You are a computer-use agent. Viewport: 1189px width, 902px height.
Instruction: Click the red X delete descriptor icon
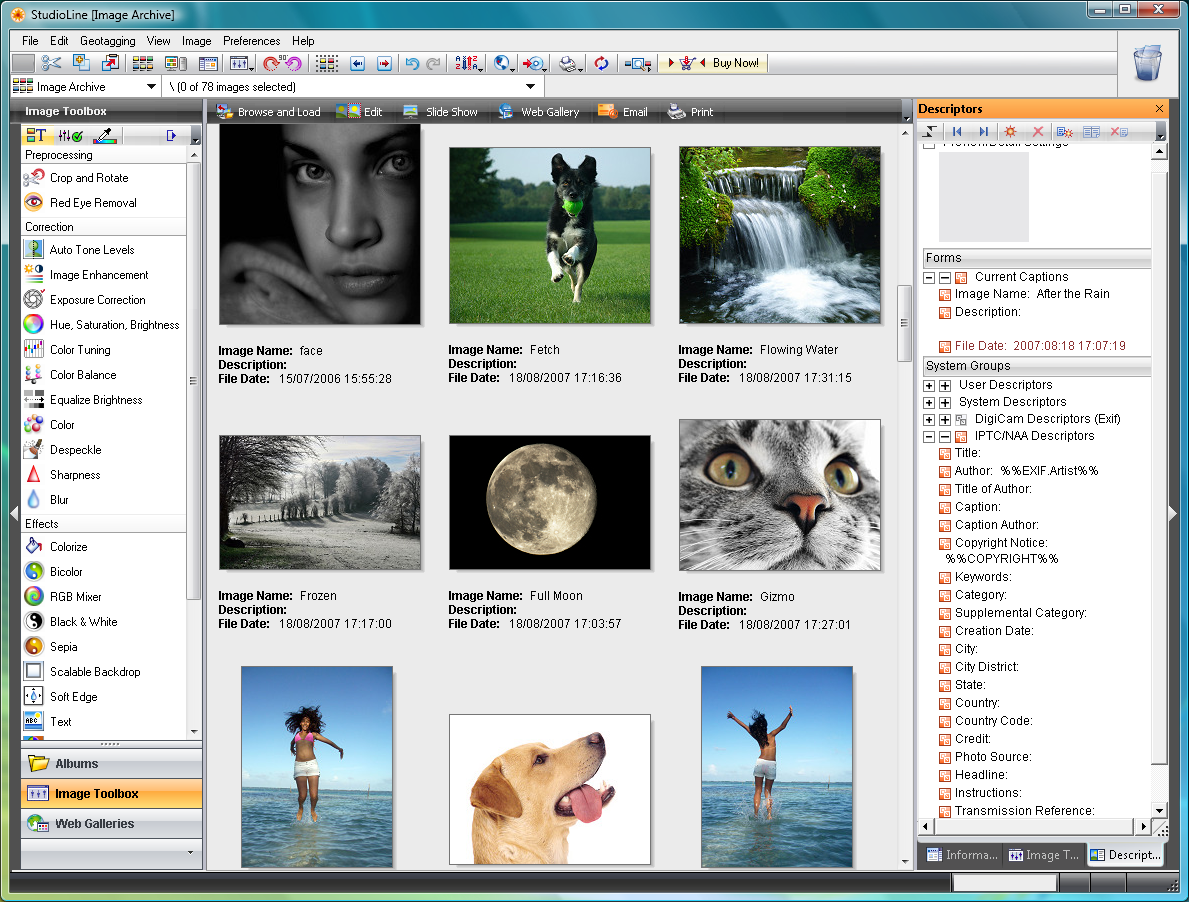tap(1038, 132)
